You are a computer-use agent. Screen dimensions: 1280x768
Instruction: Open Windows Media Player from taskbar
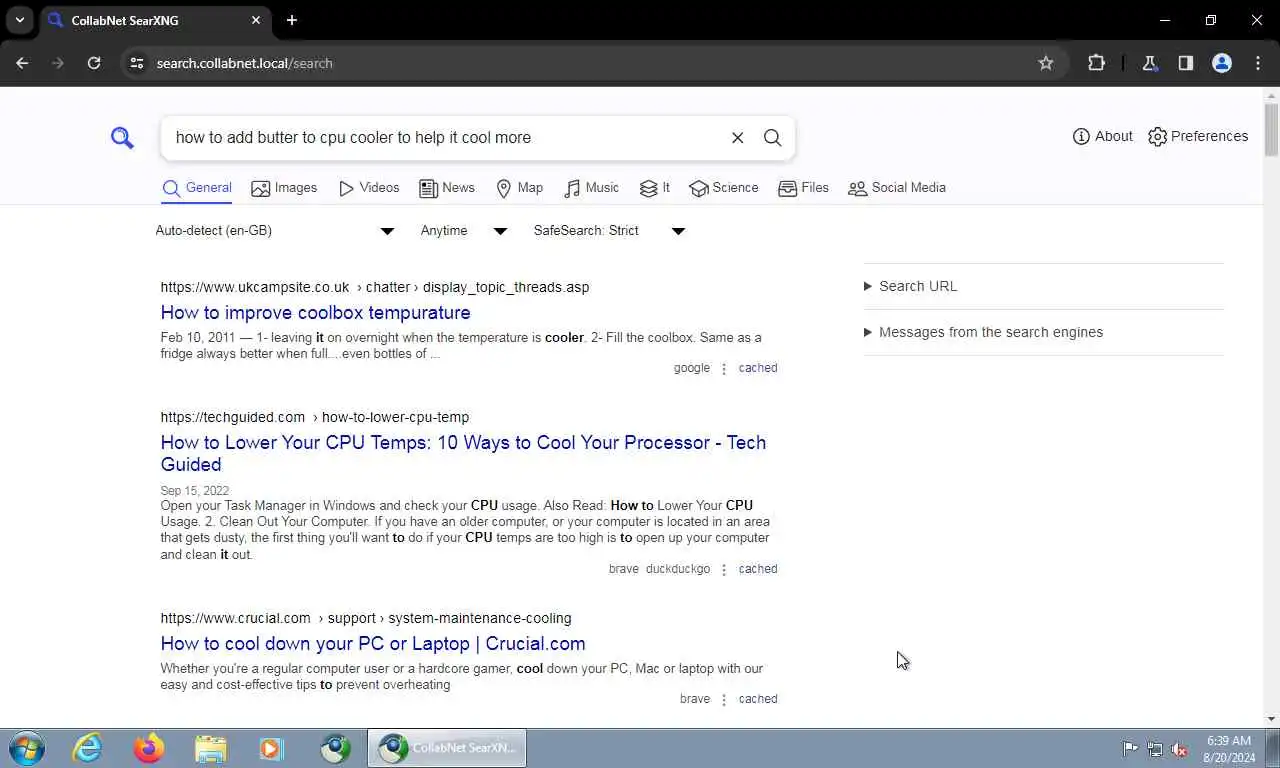pos(271,748)
